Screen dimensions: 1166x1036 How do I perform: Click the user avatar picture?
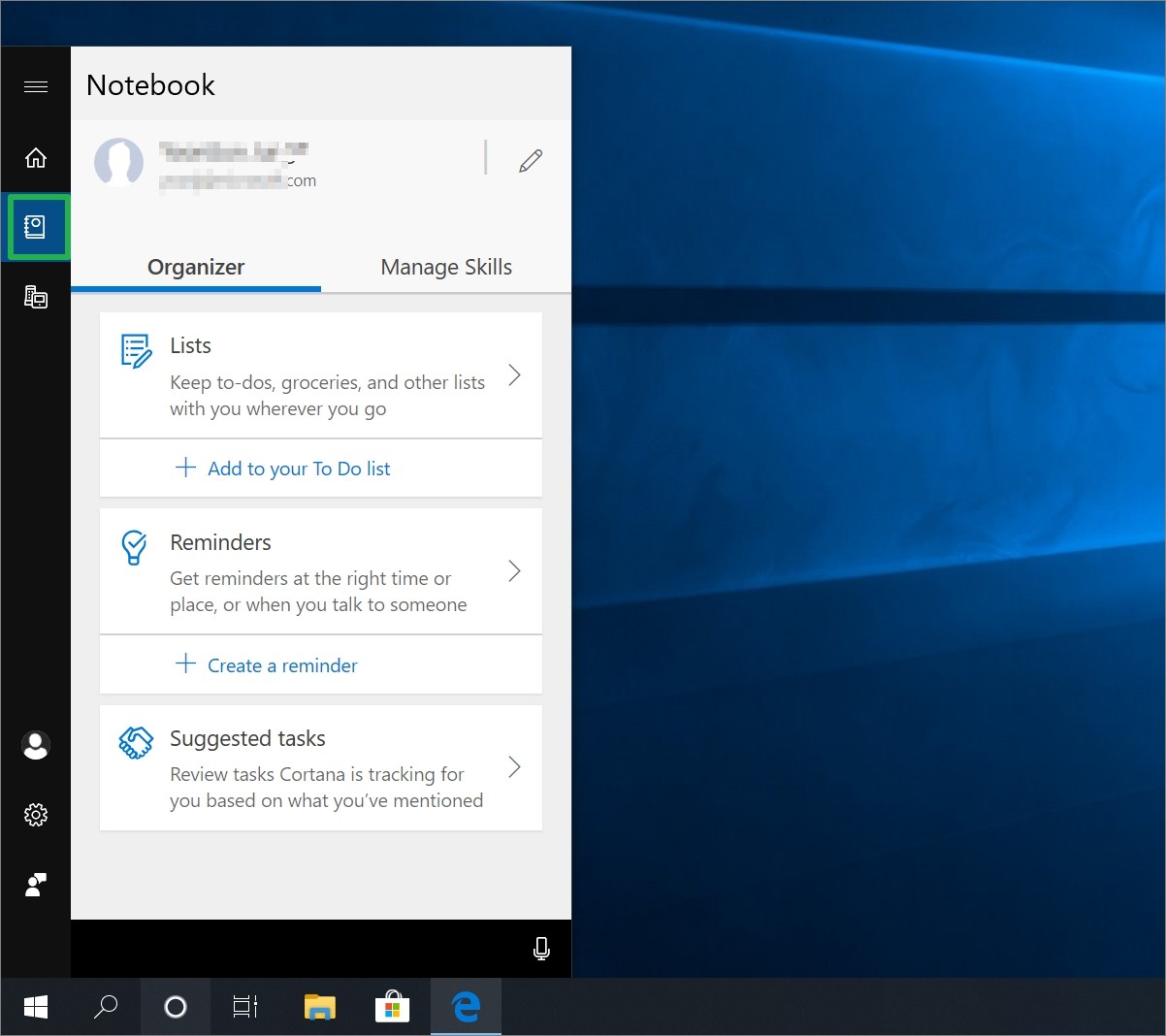click(x=119, y=162)
